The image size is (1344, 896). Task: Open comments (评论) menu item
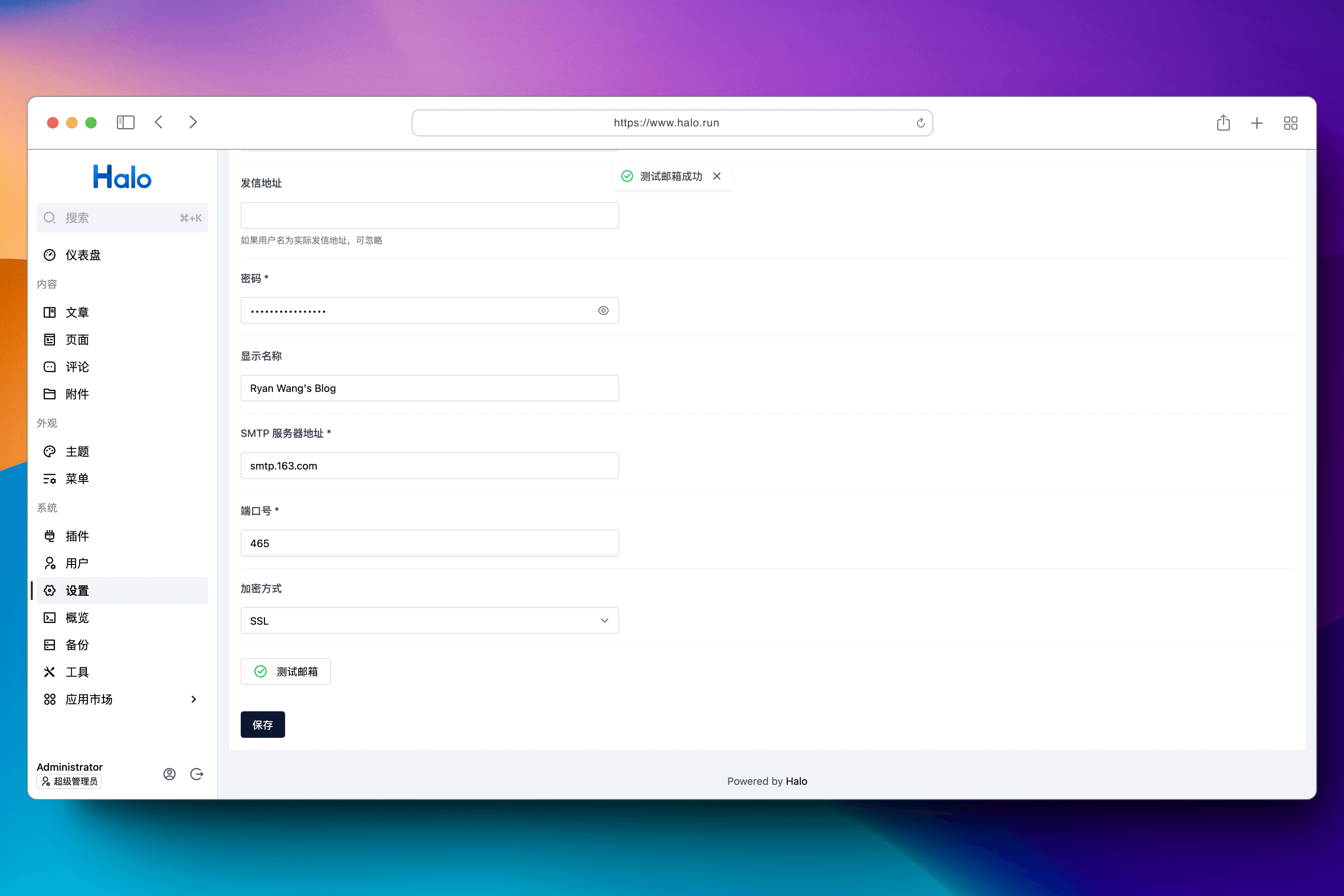coord(122,367)
